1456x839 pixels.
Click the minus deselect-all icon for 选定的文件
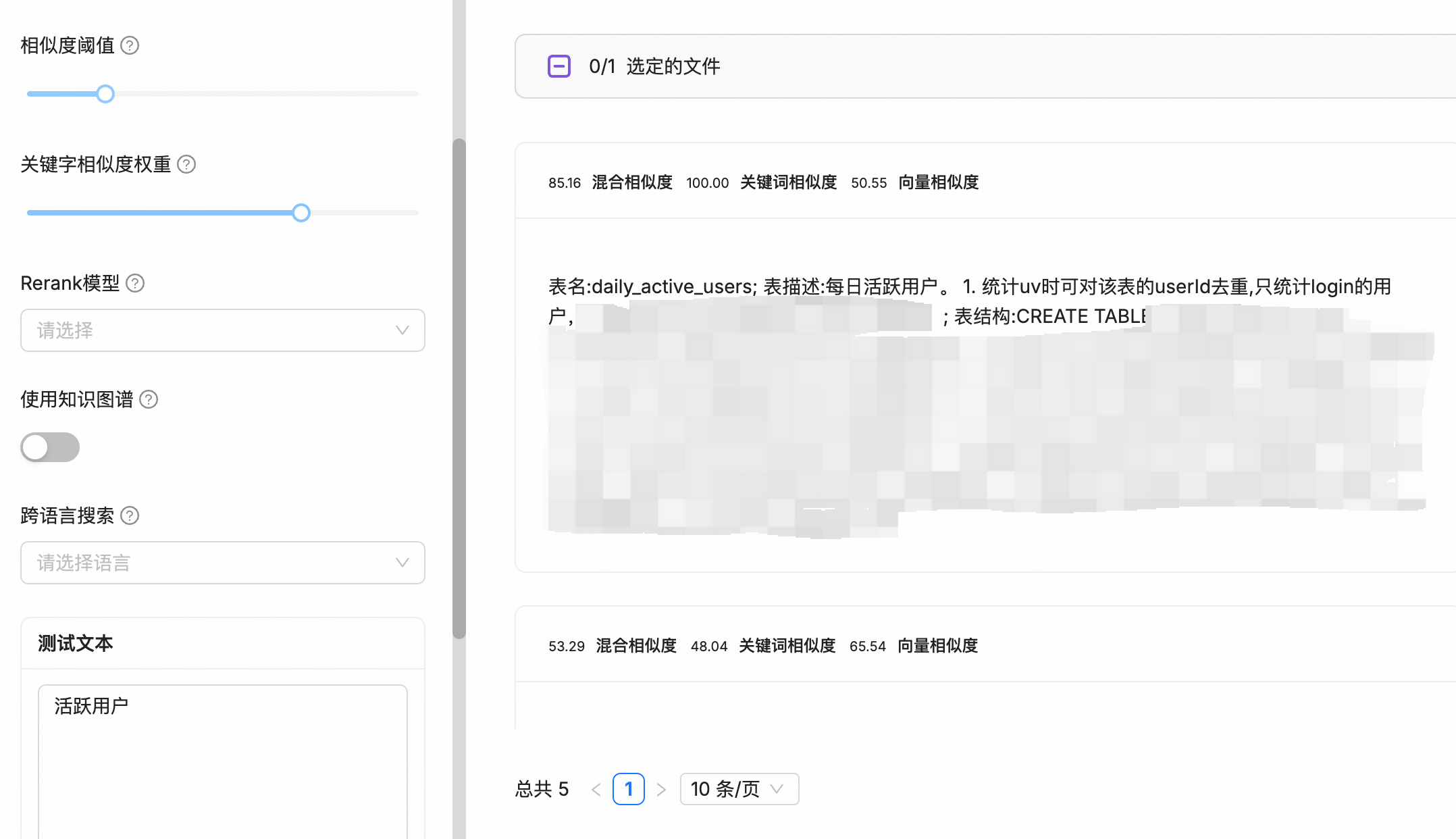pyautogui.click(x=558, y=66)
